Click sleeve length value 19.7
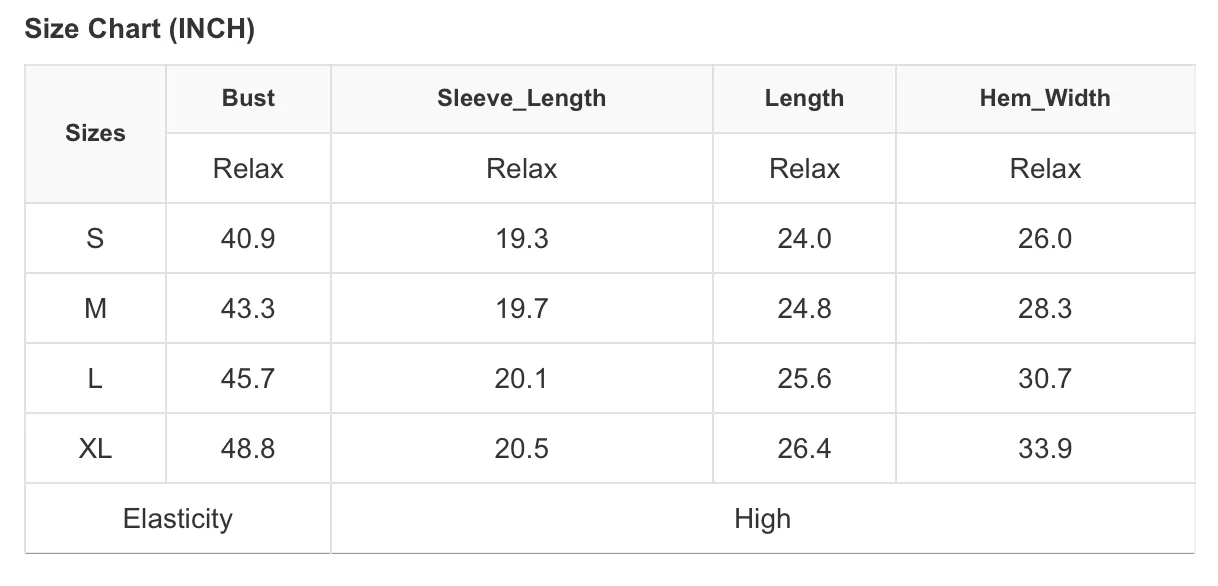The height and width of the screenshot is (586, 1218). pyautogui.click(x=521, y=309)
